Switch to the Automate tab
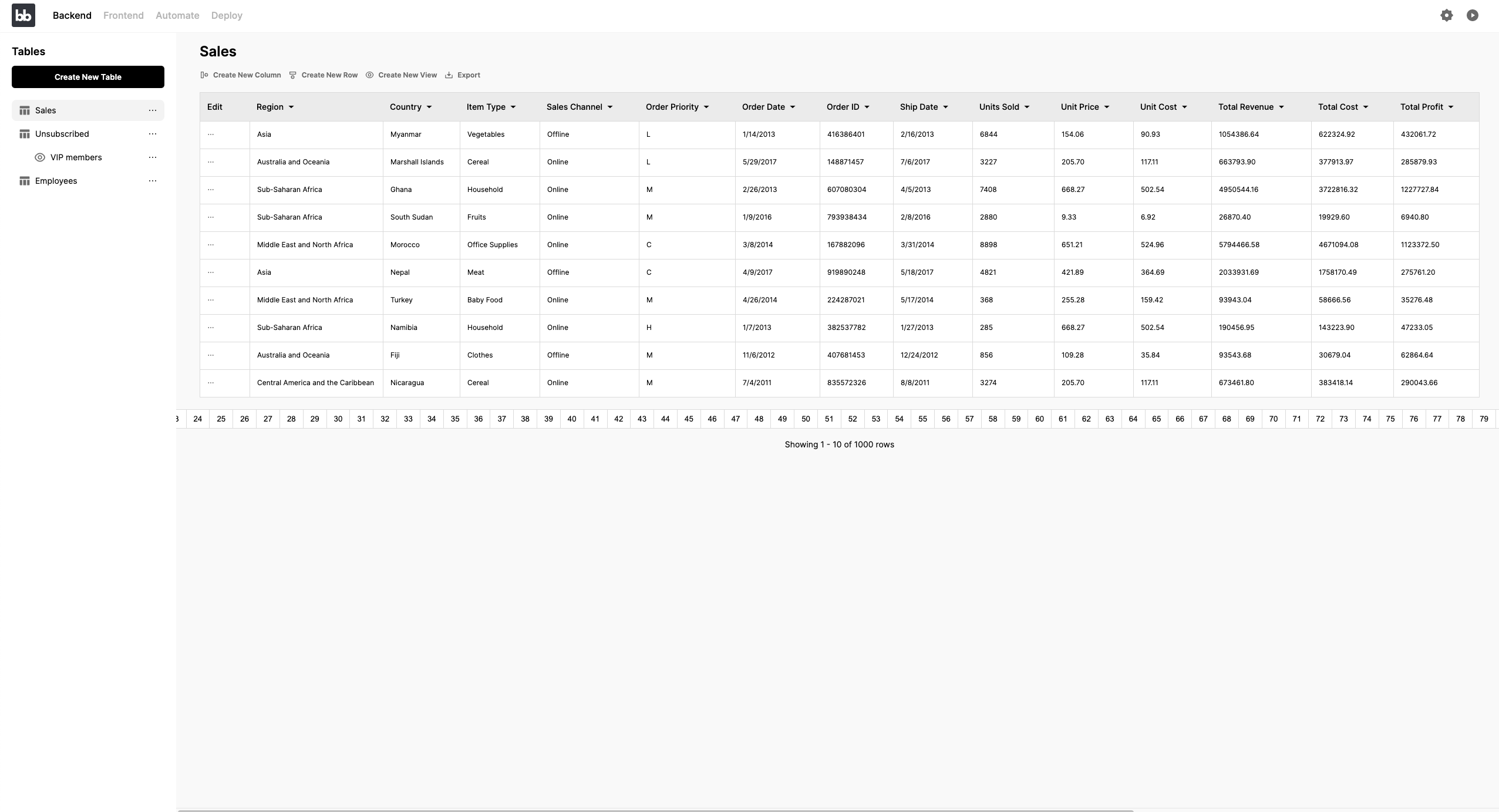This screenshot has width=1499, height=812. click(177, 15)
